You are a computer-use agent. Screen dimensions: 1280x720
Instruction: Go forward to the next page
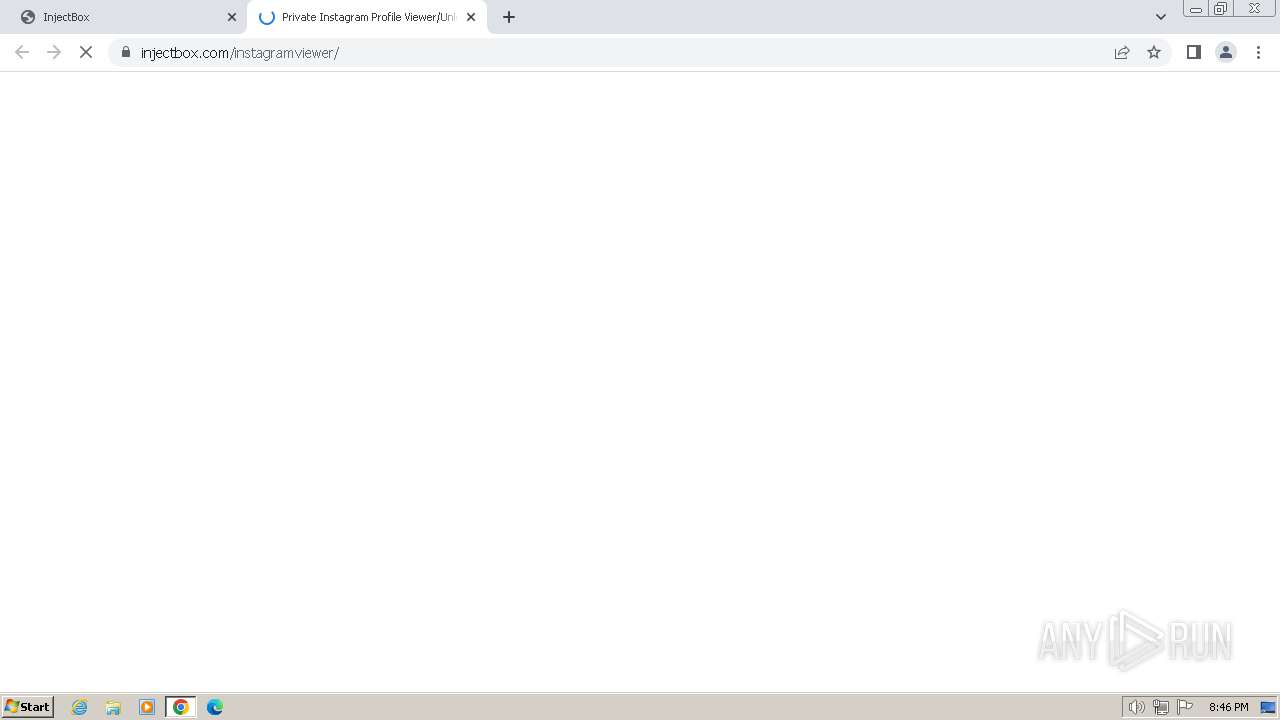point(54,52)
